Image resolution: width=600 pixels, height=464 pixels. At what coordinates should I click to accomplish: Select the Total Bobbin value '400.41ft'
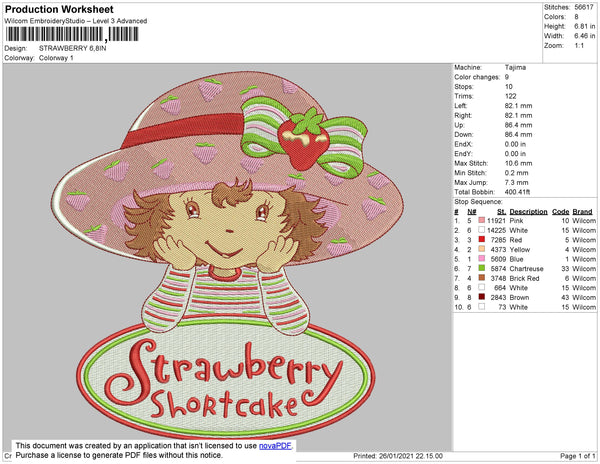click(517, 192)
